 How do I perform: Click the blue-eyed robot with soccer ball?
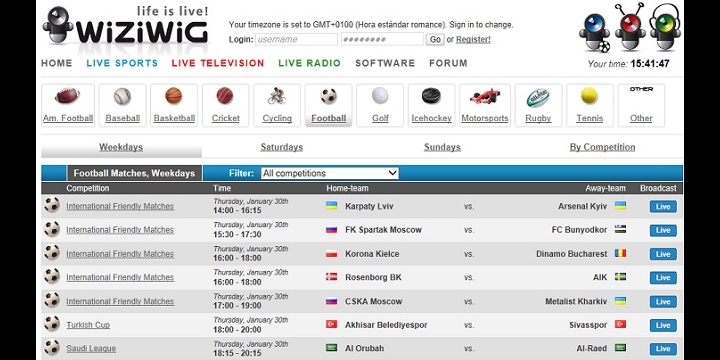coord(595,32)
